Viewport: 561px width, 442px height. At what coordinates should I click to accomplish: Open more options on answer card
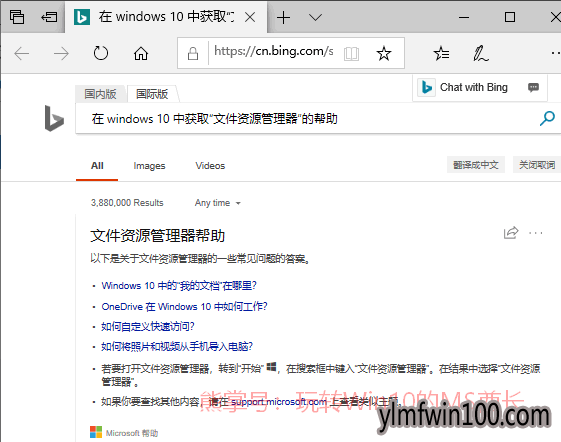point(536,233)
